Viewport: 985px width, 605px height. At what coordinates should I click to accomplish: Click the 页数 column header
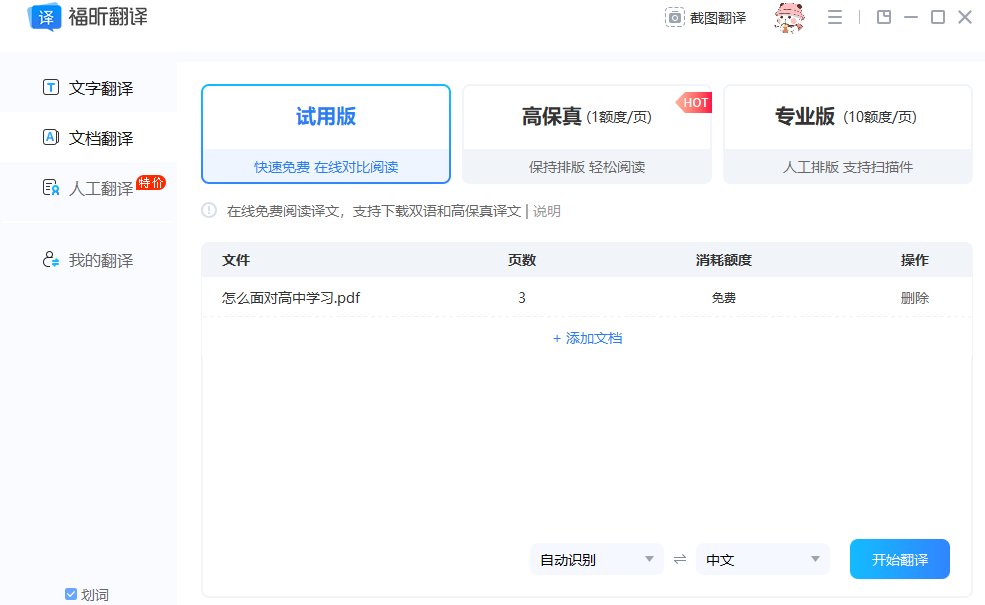(522, 260)
